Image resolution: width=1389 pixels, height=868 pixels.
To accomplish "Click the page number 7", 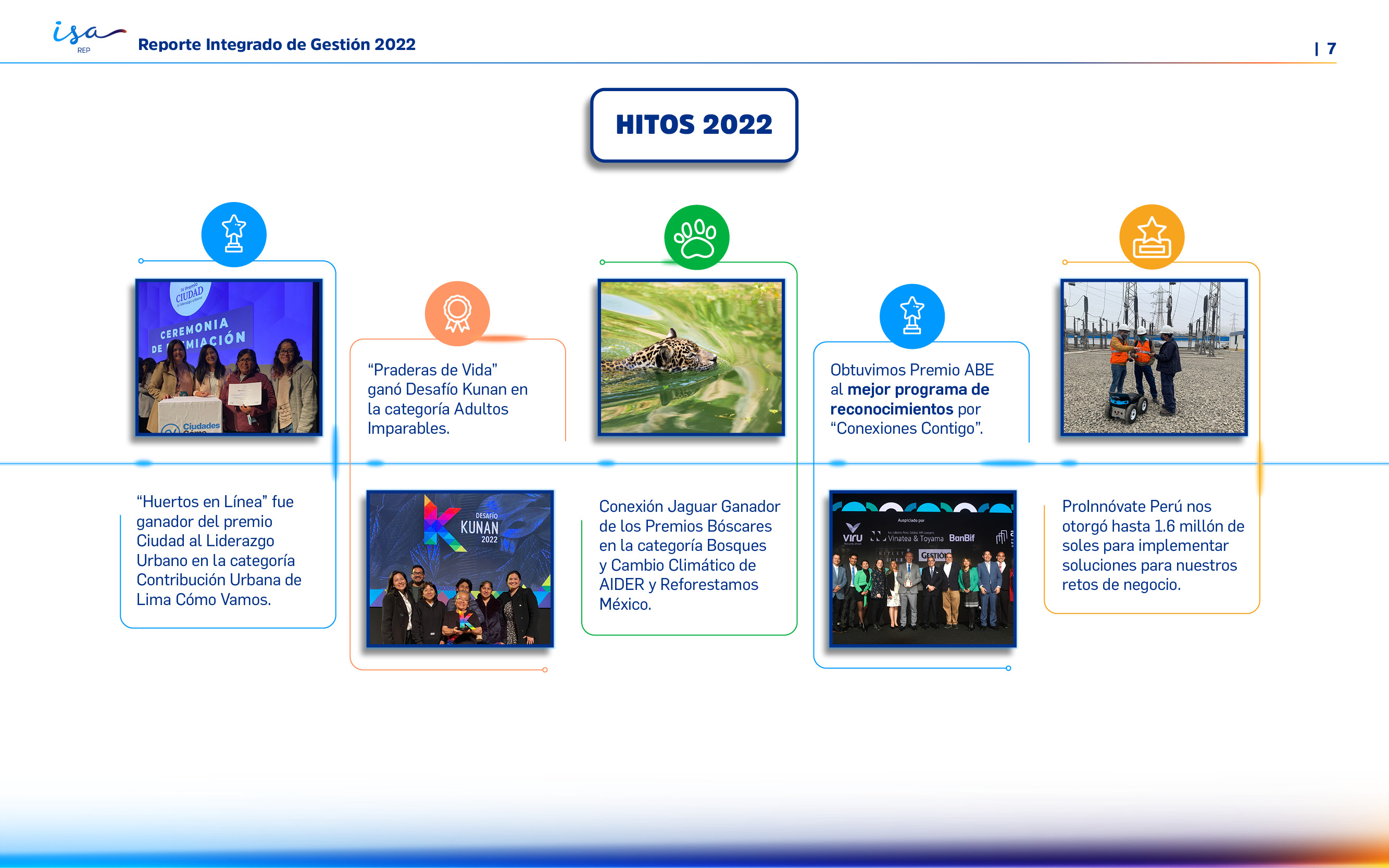I will click(x=1332, y=48).
